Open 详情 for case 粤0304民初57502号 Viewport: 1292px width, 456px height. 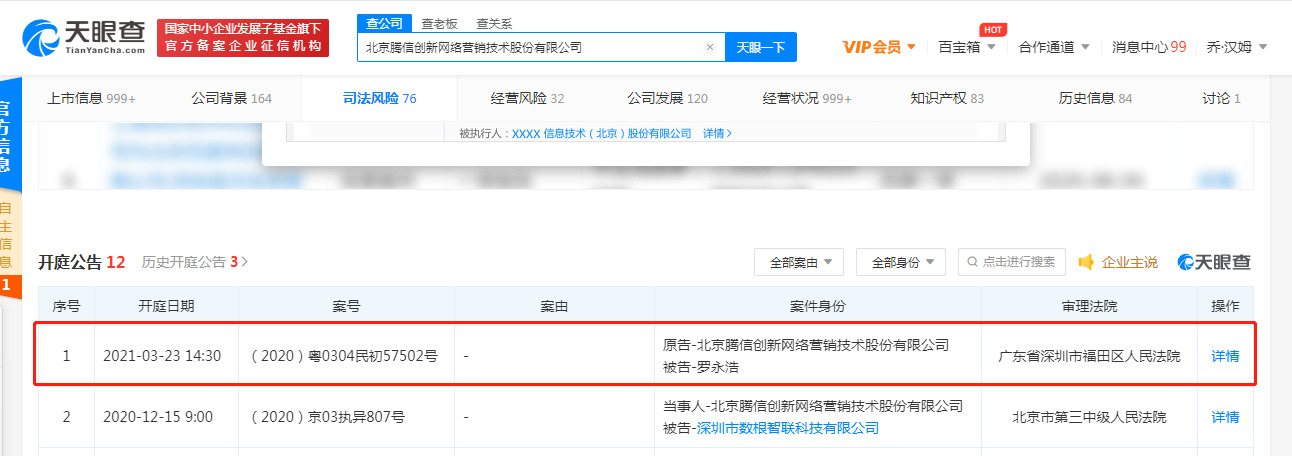[x=1225, y=356]
